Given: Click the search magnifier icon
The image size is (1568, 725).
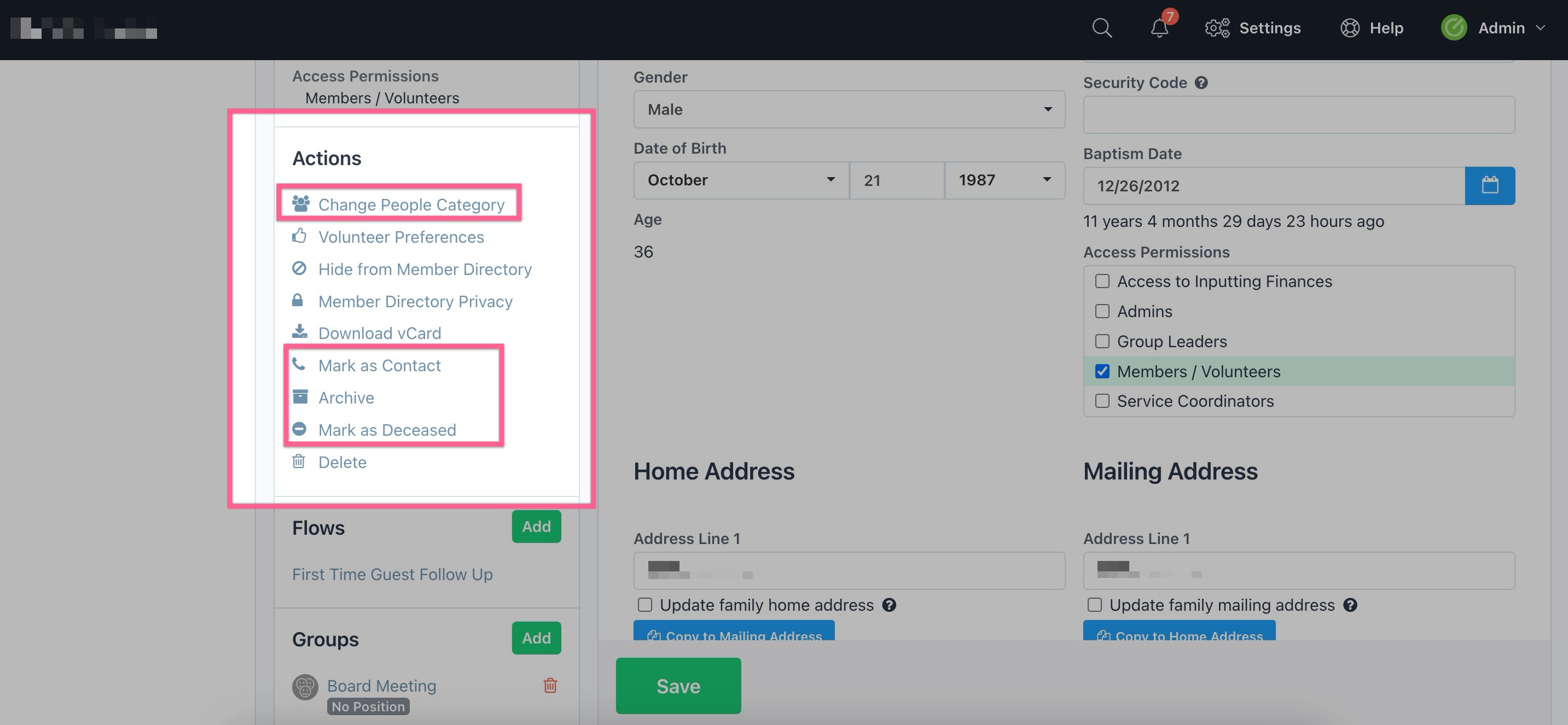Looking at the screenshot, I should click(1101, 28).
